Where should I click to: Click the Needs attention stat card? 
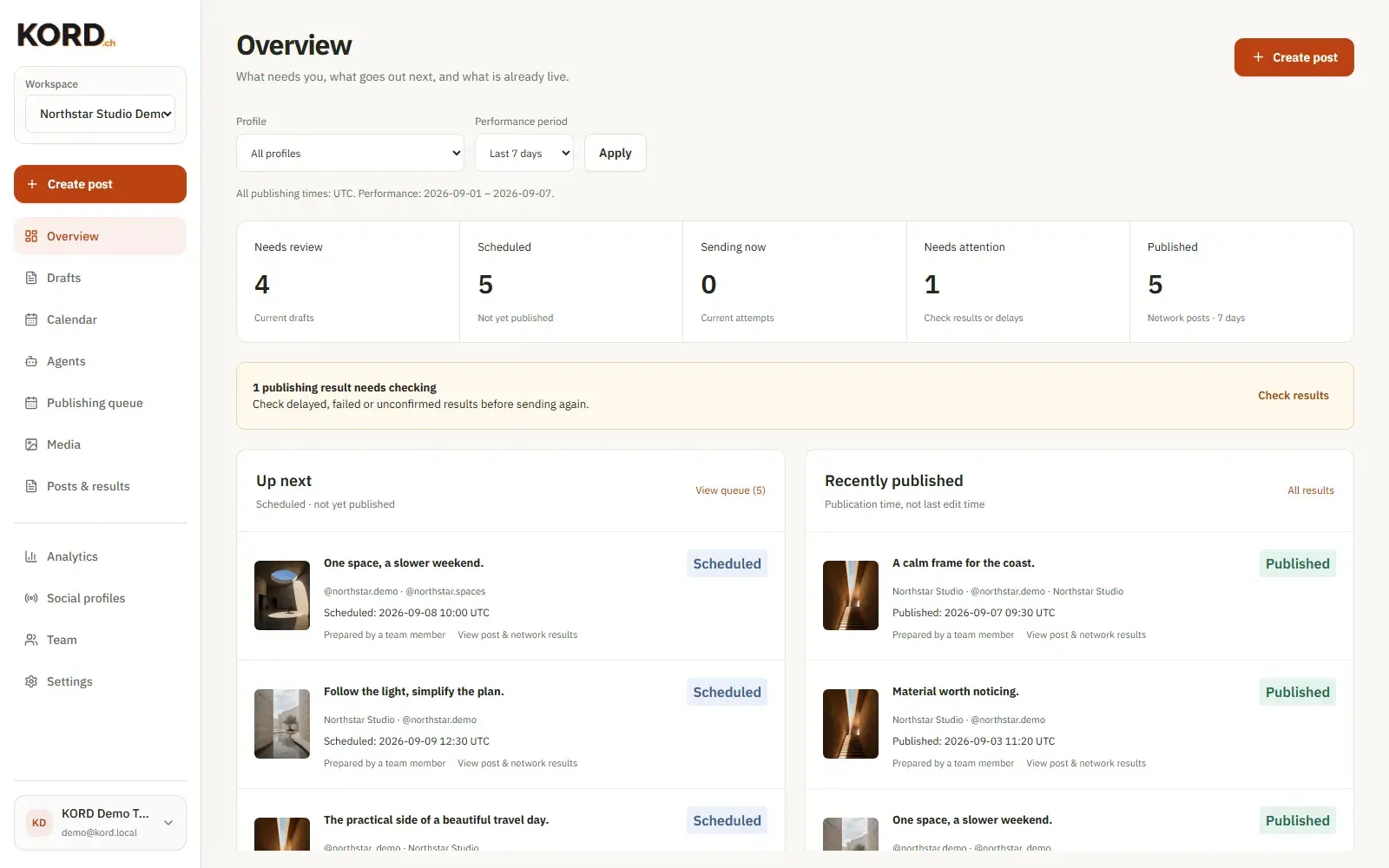coord(1018,281)
